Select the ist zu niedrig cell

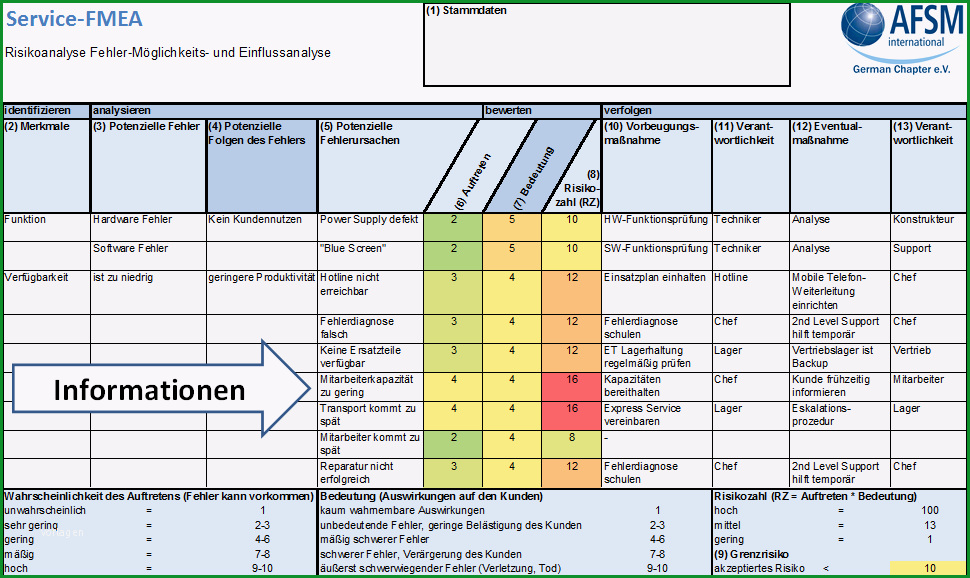coord(148,292)
